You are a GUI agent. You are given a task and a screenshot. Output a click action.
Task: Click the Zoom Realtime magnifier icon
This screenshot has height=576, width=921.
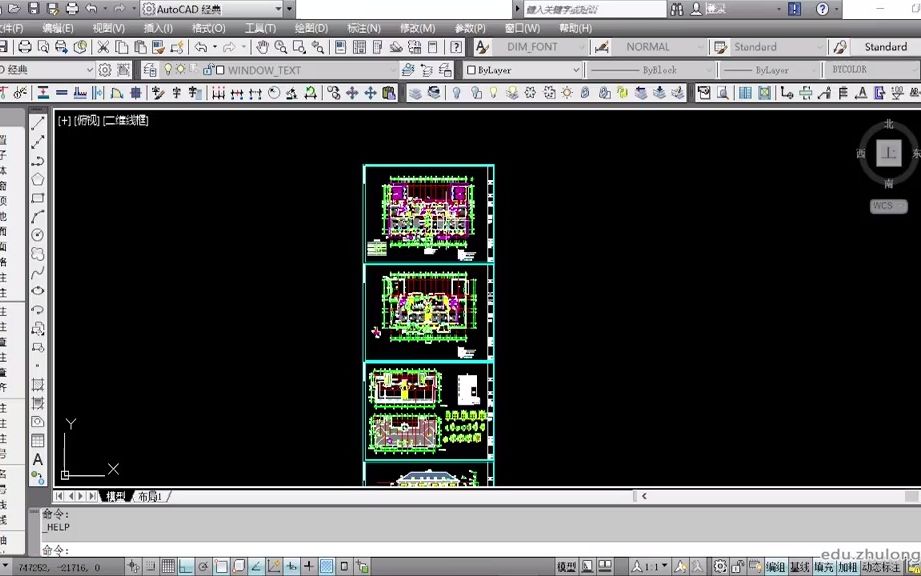tap(281, 47)
